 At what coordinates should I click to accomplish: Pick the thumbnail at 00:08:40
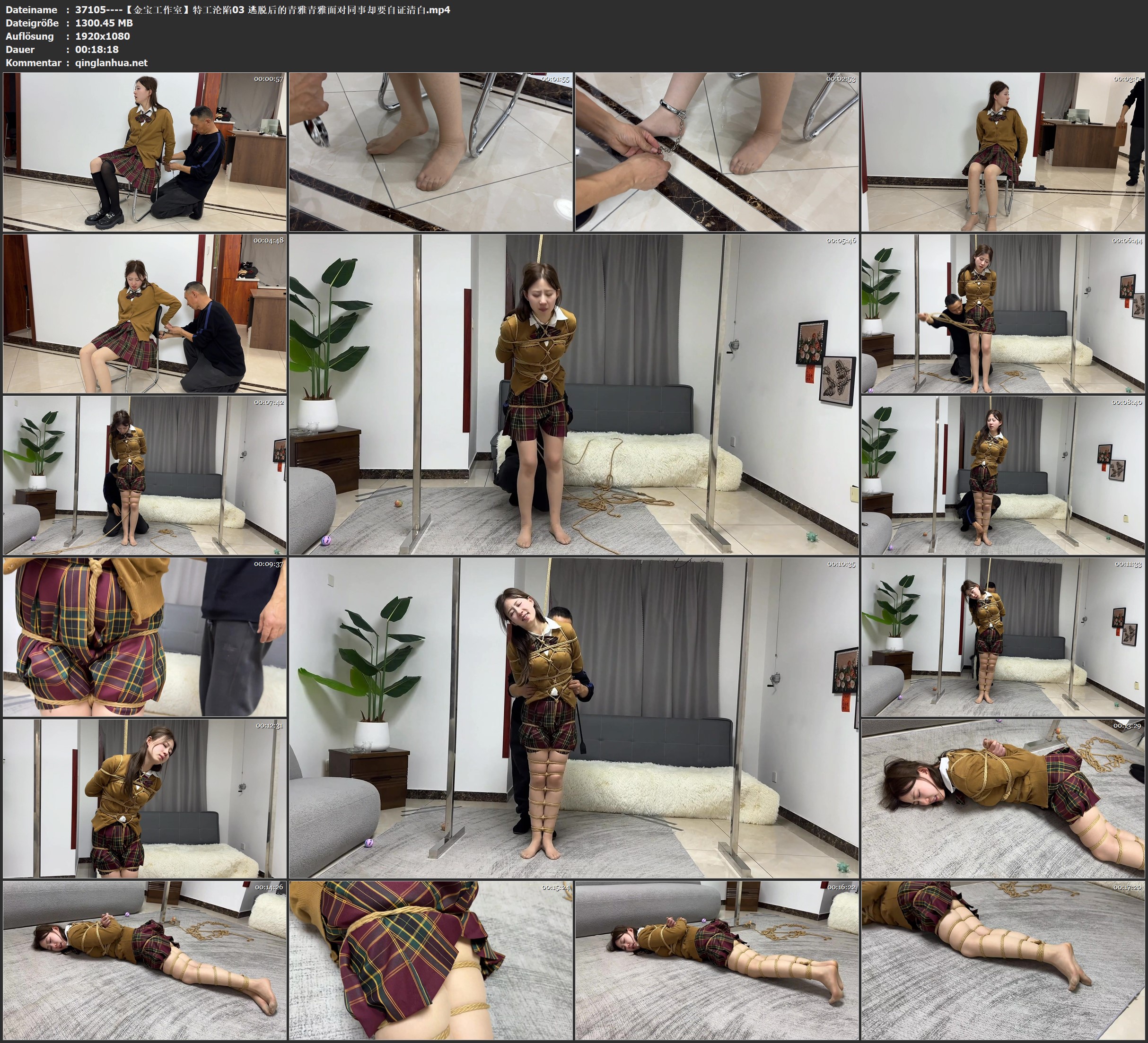pos(1003,475)
